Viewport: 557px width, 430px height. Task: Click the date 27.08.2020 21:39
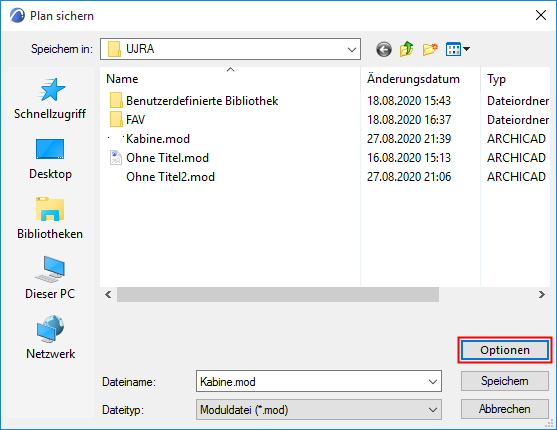point(409,139)
